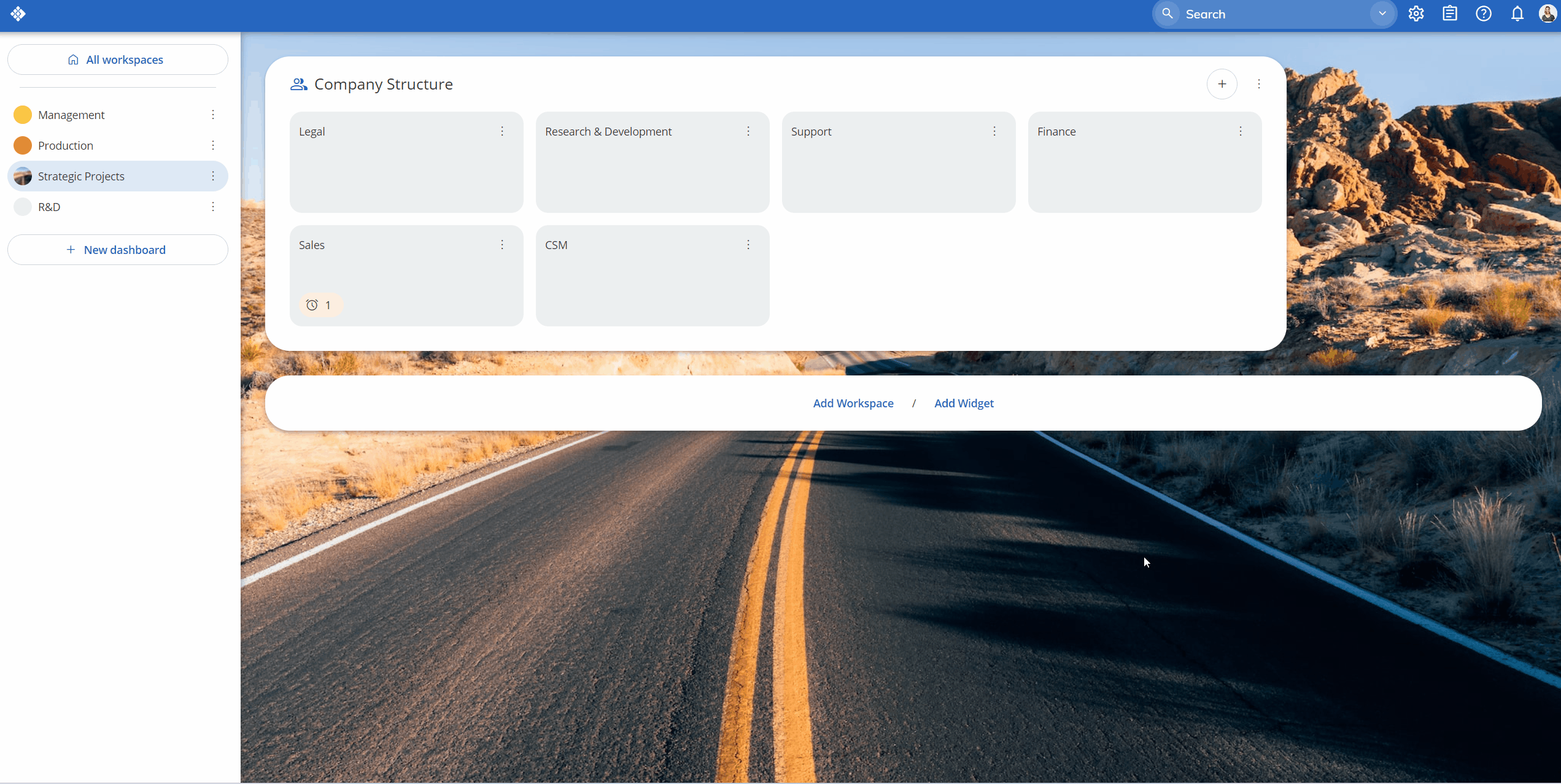Open options menu for Finance card

(x=1240, y=131)
